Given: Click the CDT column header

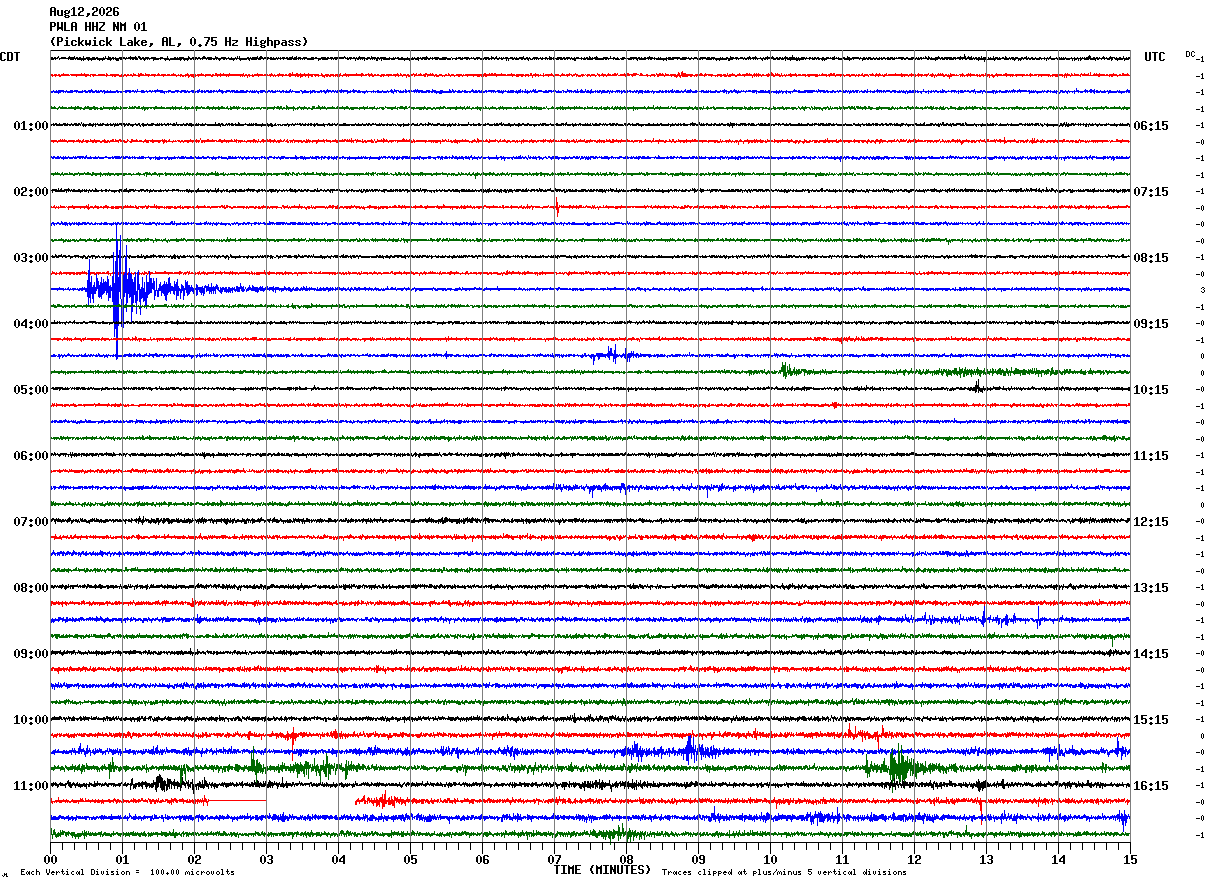Looking at the screenshot, I should (x=10, y=57).
